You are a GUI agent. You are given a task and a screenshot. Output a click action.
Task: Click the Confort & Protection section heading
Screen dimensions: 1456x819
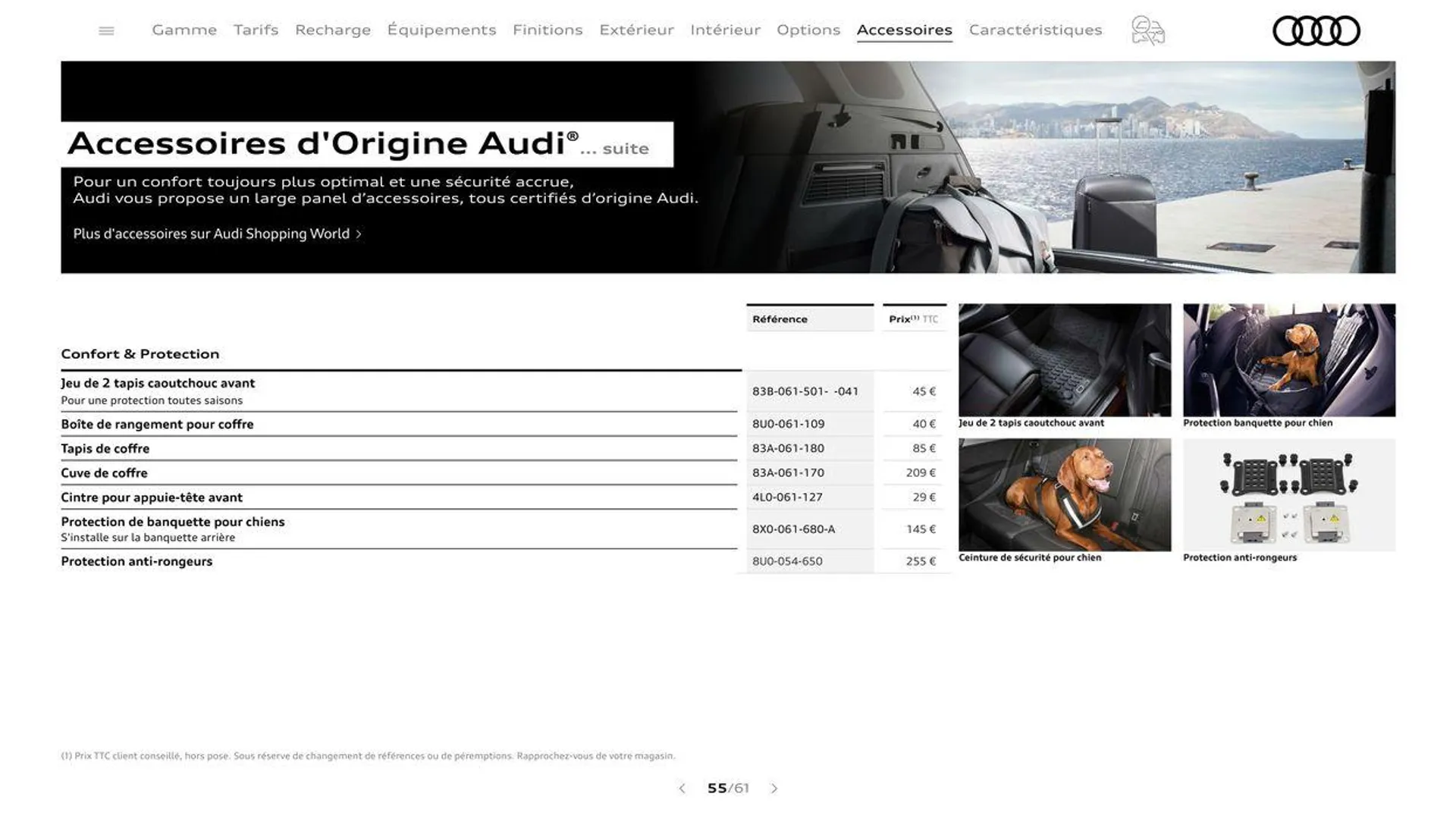tap(140, 354)
